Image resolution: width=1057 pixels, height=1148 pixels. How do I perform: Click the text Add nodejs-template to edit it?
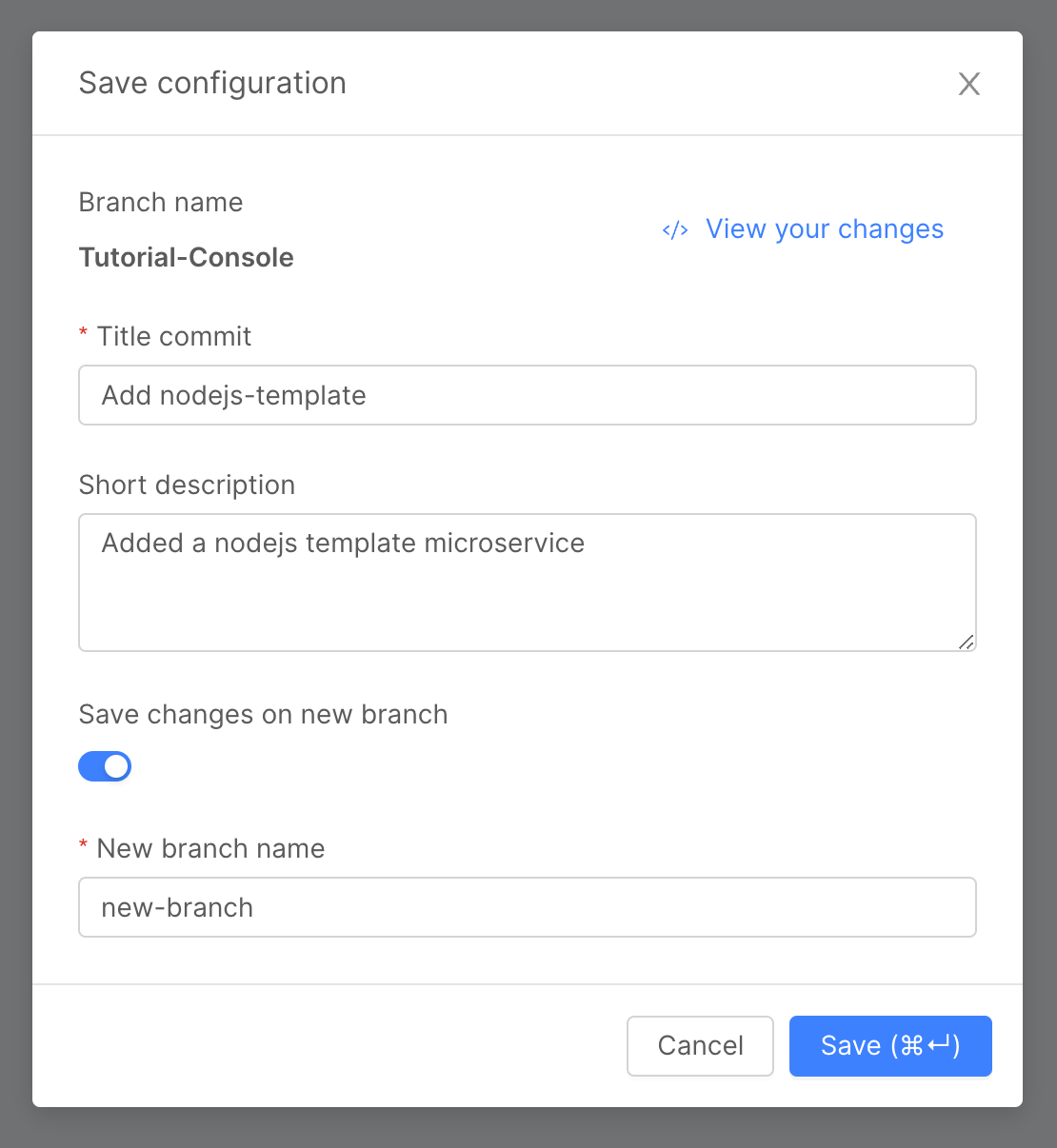[232, 395]
